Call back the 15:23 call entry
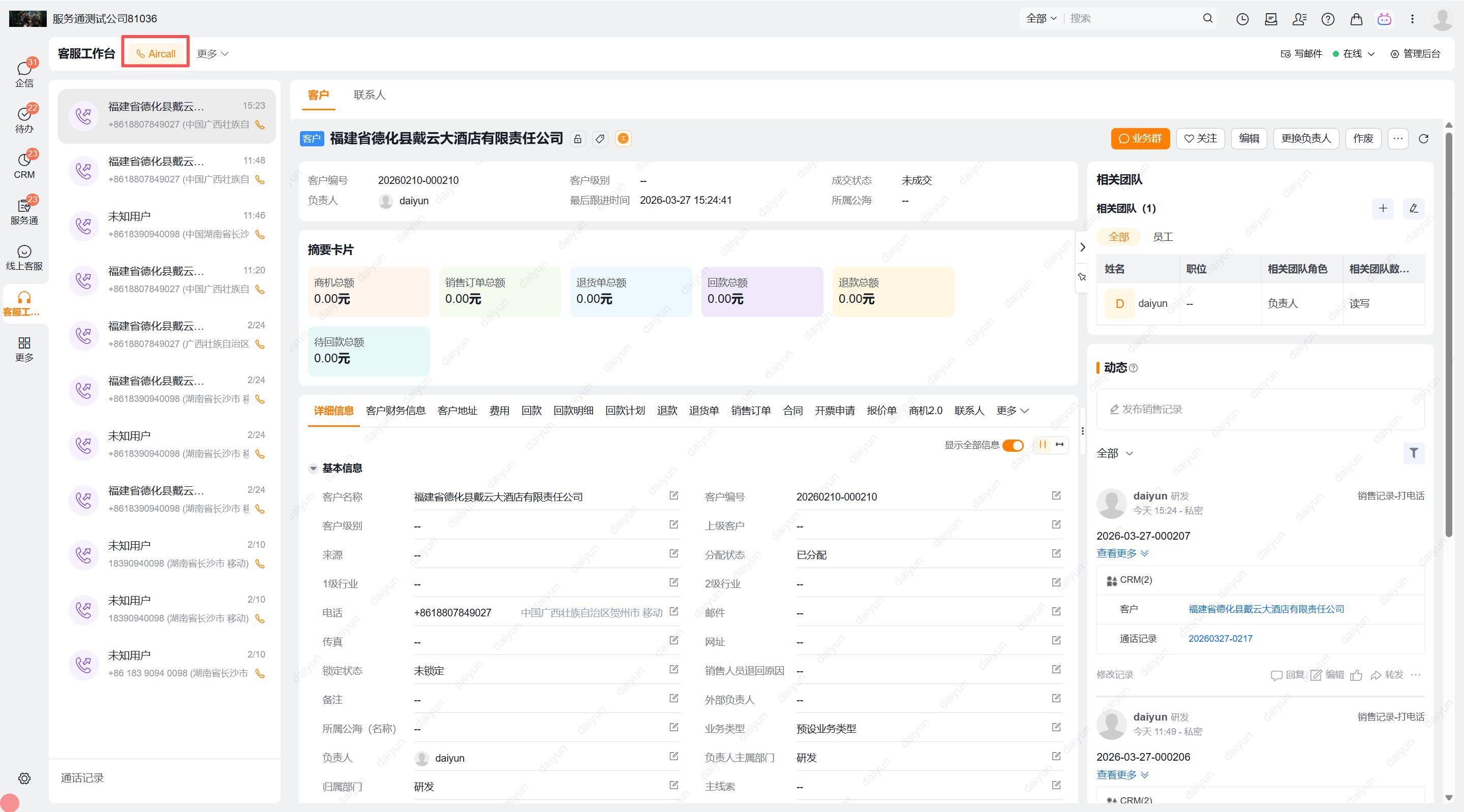This screenshot has height=812, width=1464. tap(260, 124)
